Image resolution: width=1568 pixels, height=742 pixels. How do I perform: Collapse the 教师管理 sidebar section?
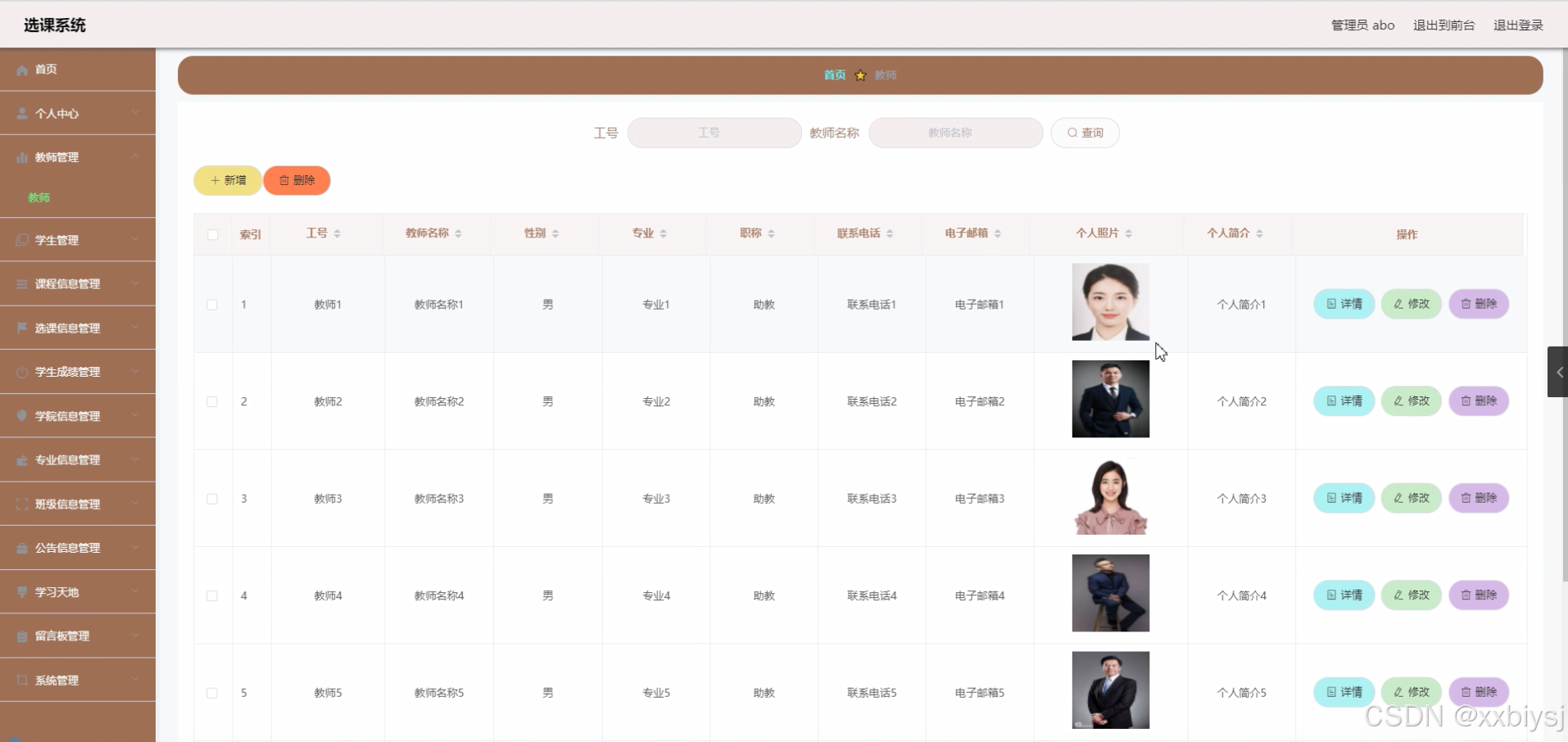click(78, 157)
